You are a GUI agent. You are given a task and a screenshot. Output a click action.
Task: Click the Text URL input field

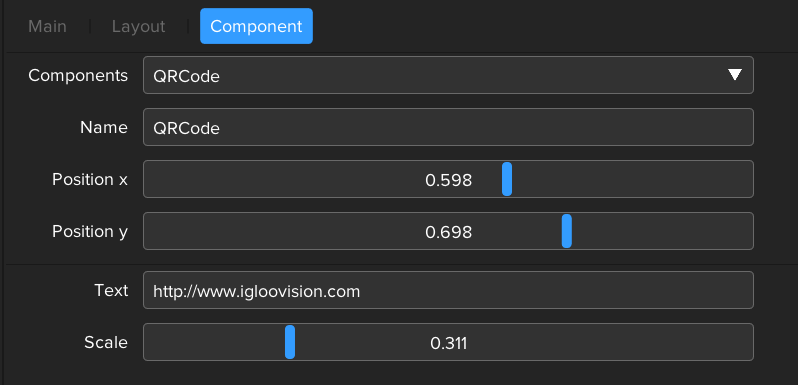448,290
